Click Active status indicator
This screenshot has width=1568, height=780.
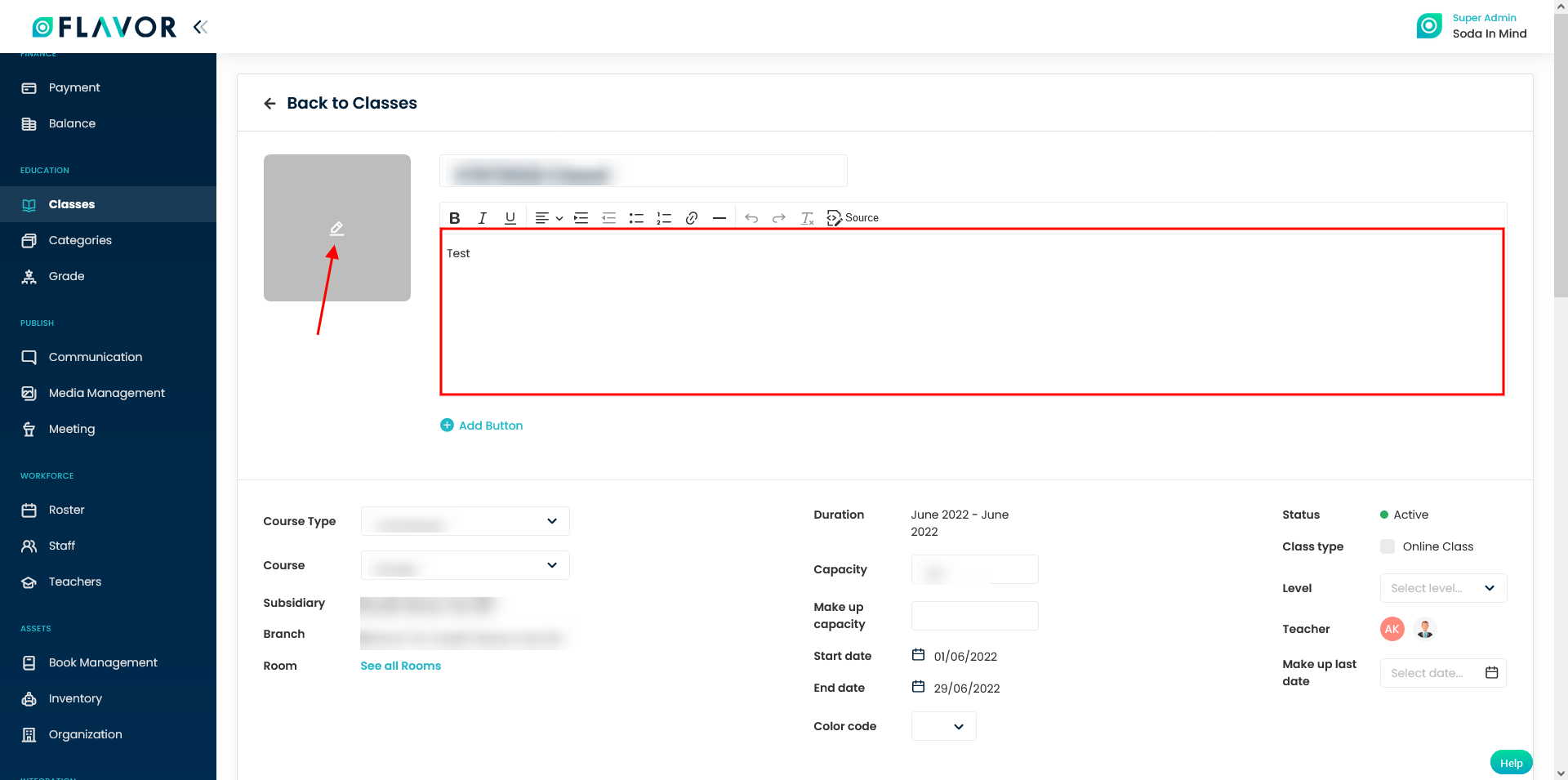click(1404, 515)
